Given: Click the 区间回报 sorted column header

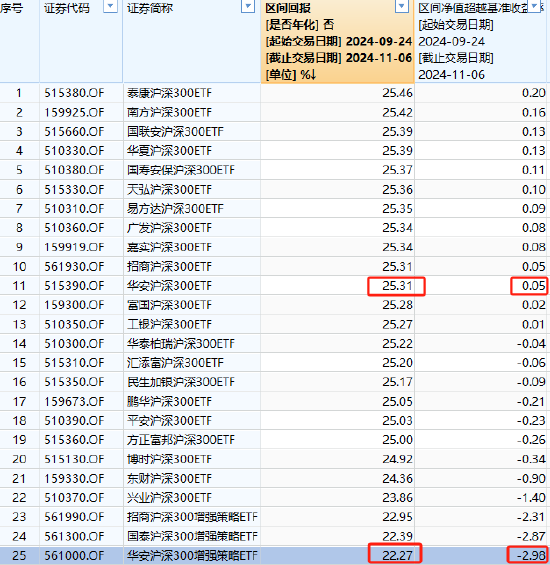Looking at the screenshot, I should 337,41.
